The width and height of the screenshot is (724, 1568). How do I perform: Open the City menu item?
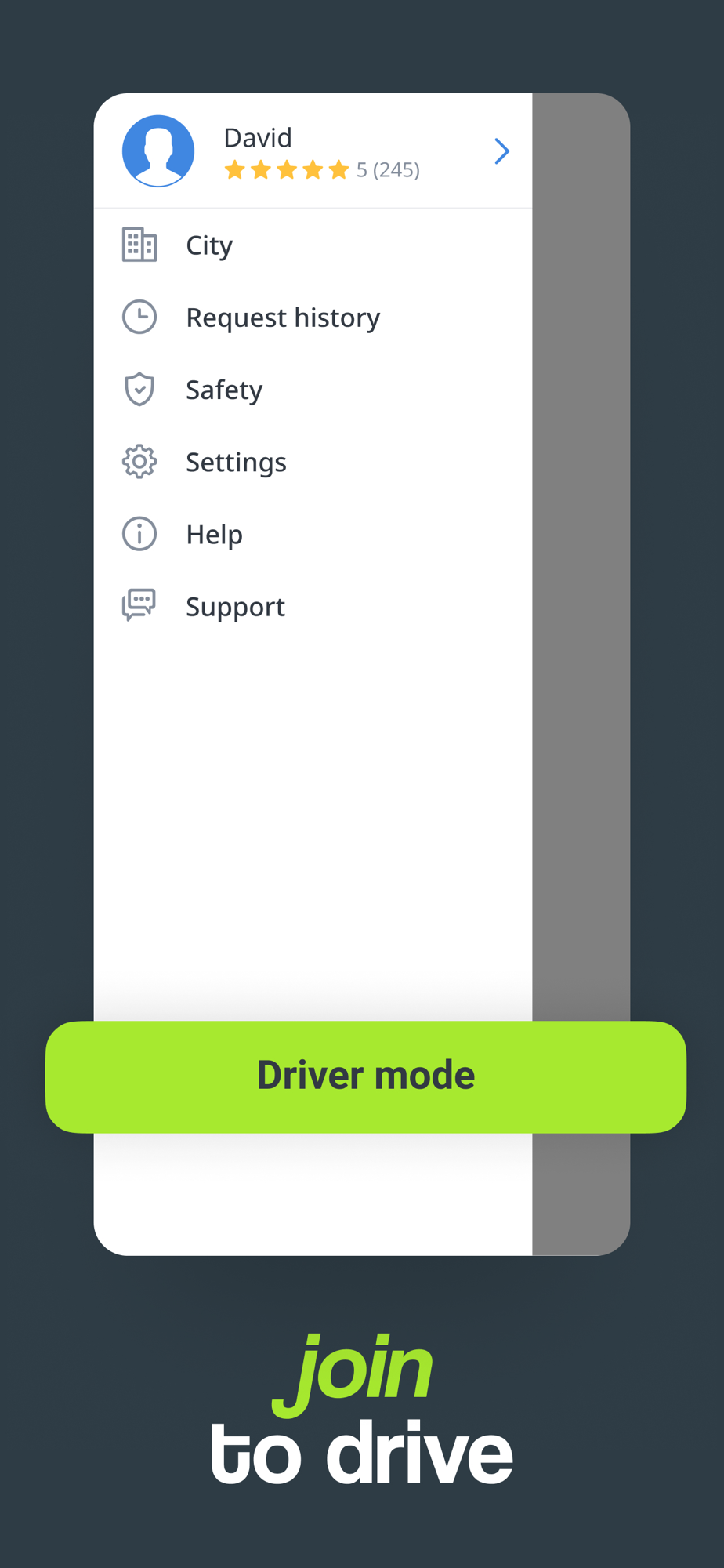[313, 245]
